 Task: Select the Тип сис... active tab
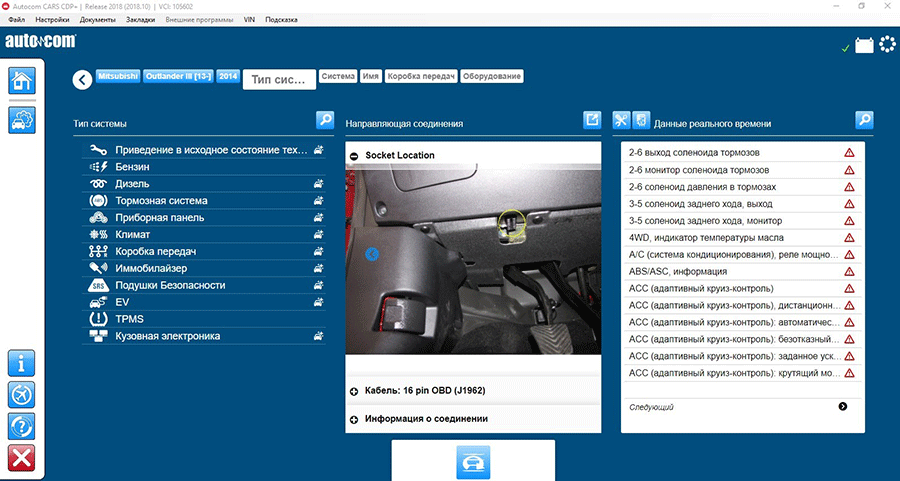(x=279, y=80)
